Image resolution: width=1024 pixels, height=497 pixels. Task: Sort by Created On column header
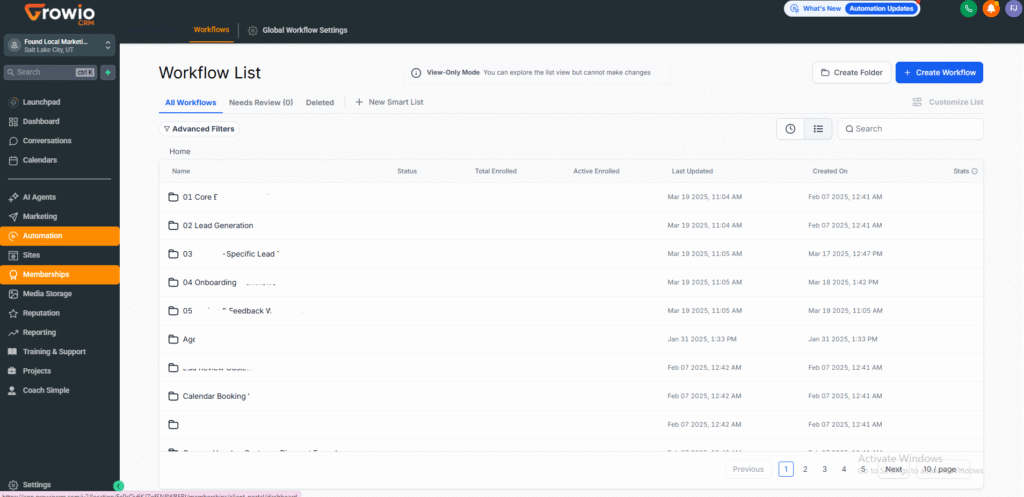pos(830,171)
